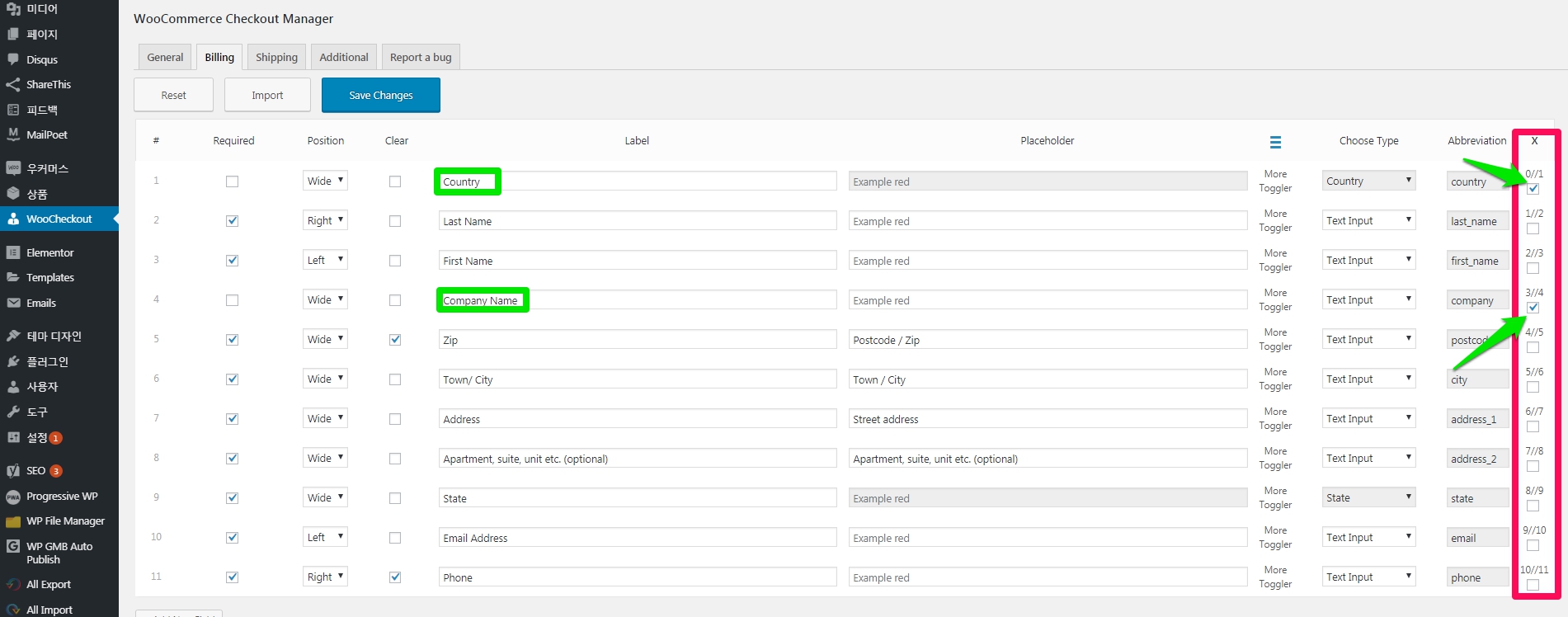Uncheck Clear checkbox for Zip row
This screenshot has height=617, width=1568.
[395, 340]
